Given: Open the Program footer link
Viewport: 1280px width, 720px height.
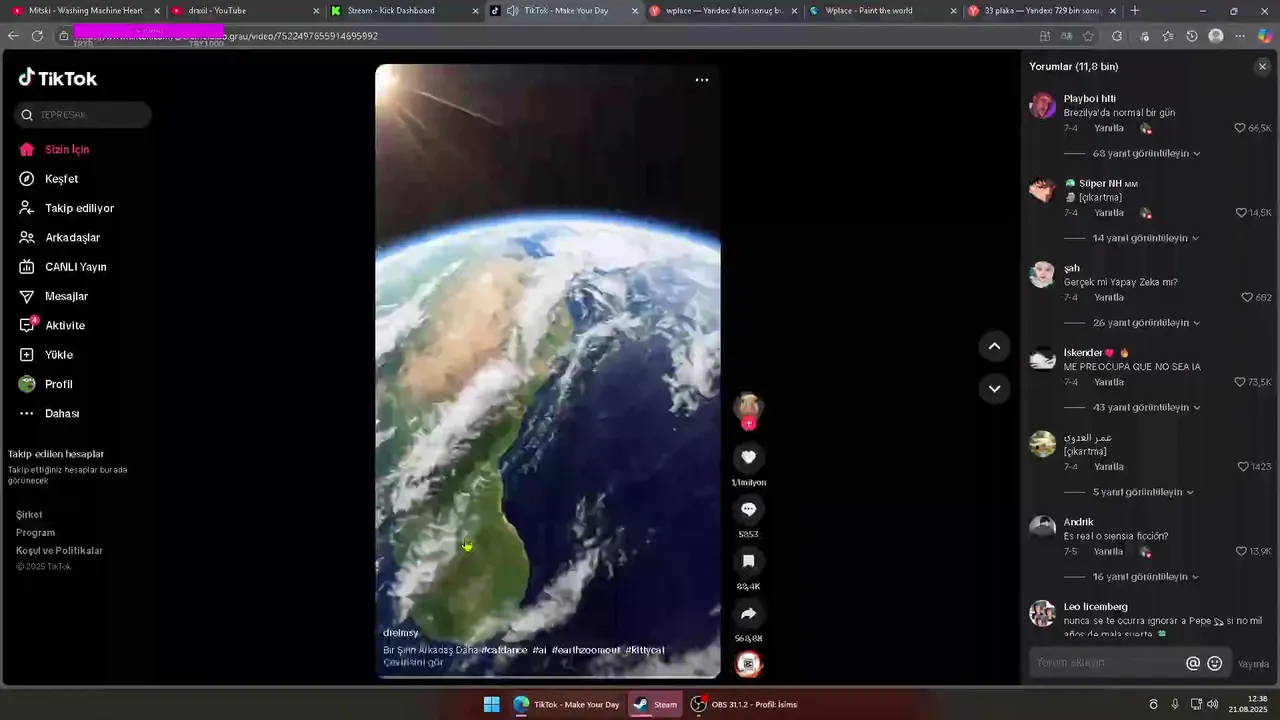Looking at the screenshot, I should (35, 533).
